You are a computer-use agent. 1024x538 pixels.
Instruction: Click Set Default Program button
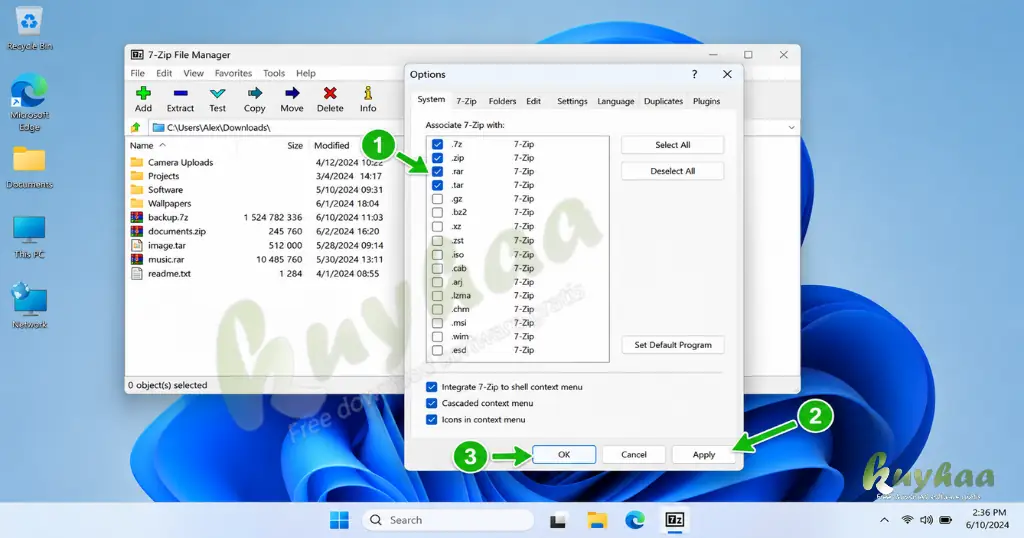(673, 345)
